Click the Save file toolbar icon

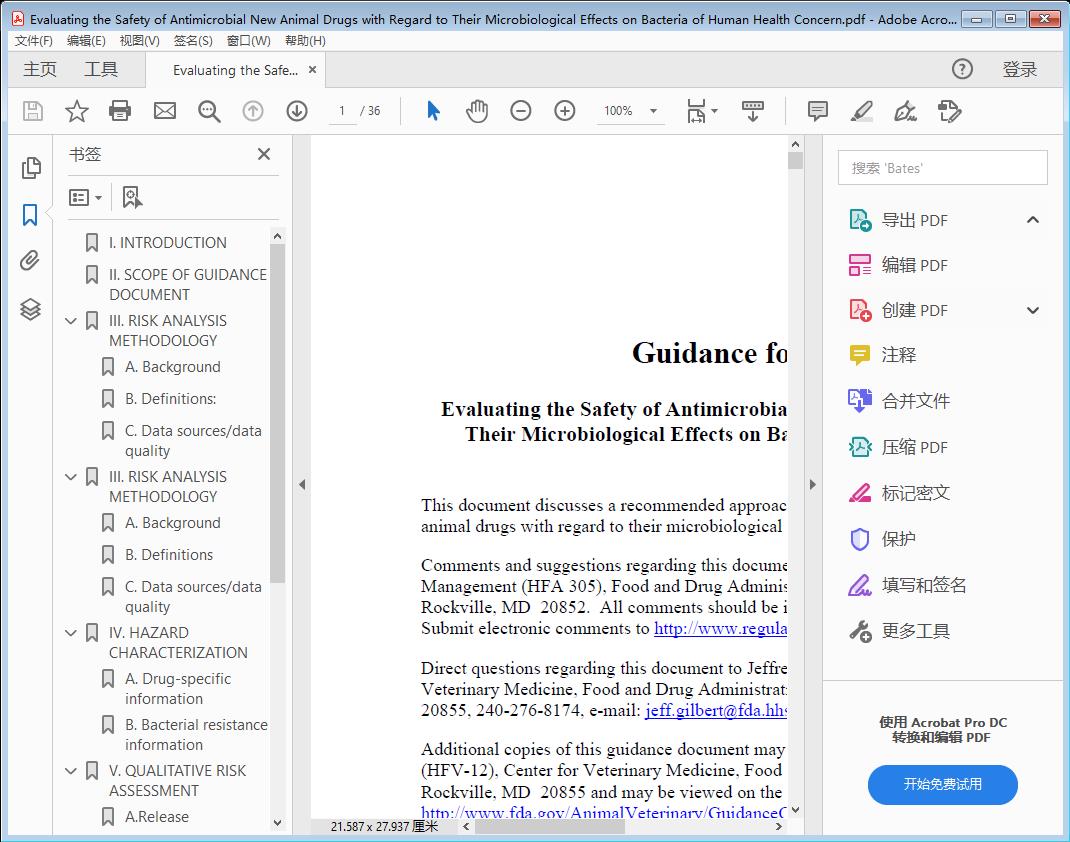point(33,111)
